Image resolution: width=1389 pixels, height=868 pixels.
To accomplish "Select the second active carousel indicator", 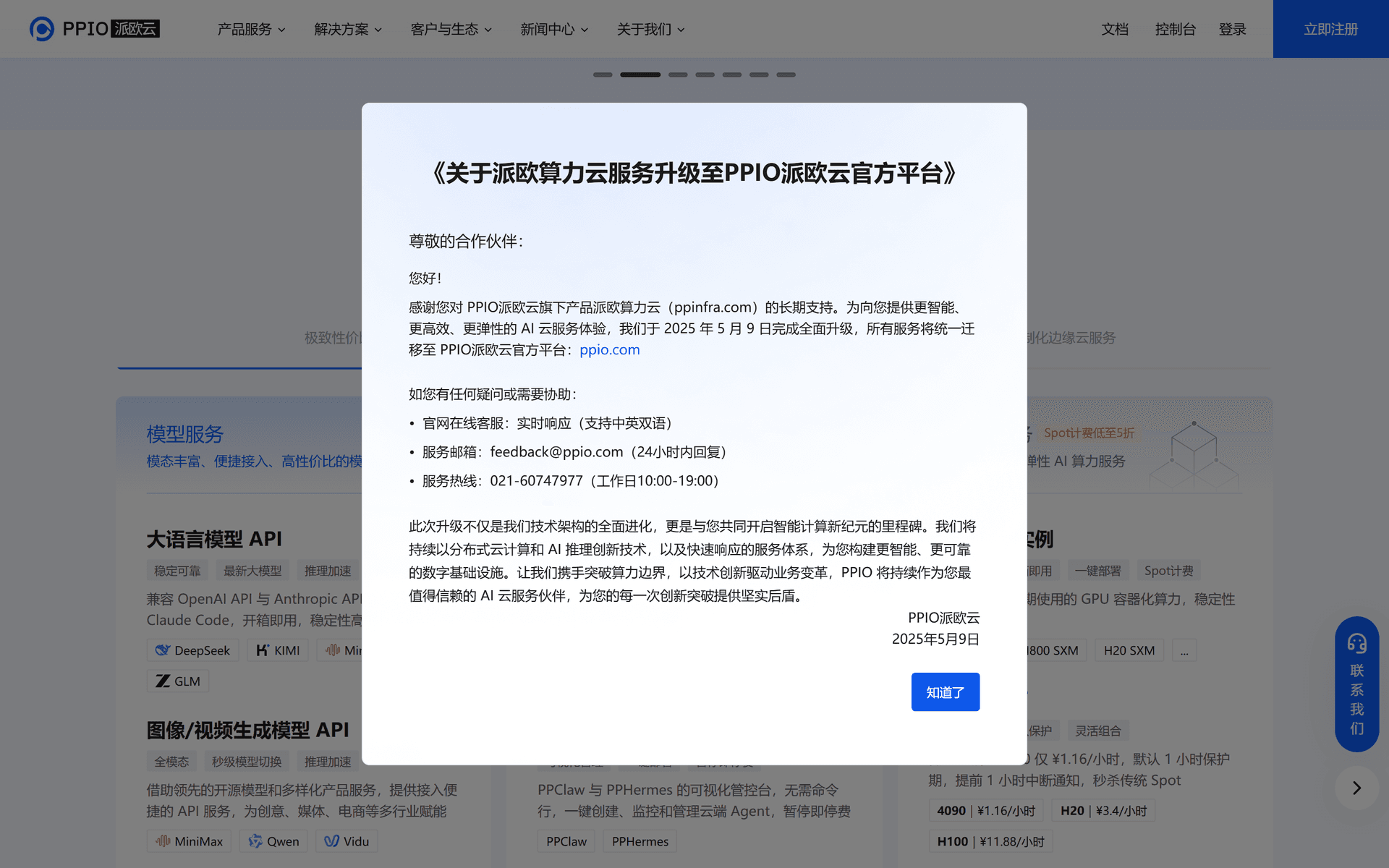I will pyautogui.click(x=640, y=75).
